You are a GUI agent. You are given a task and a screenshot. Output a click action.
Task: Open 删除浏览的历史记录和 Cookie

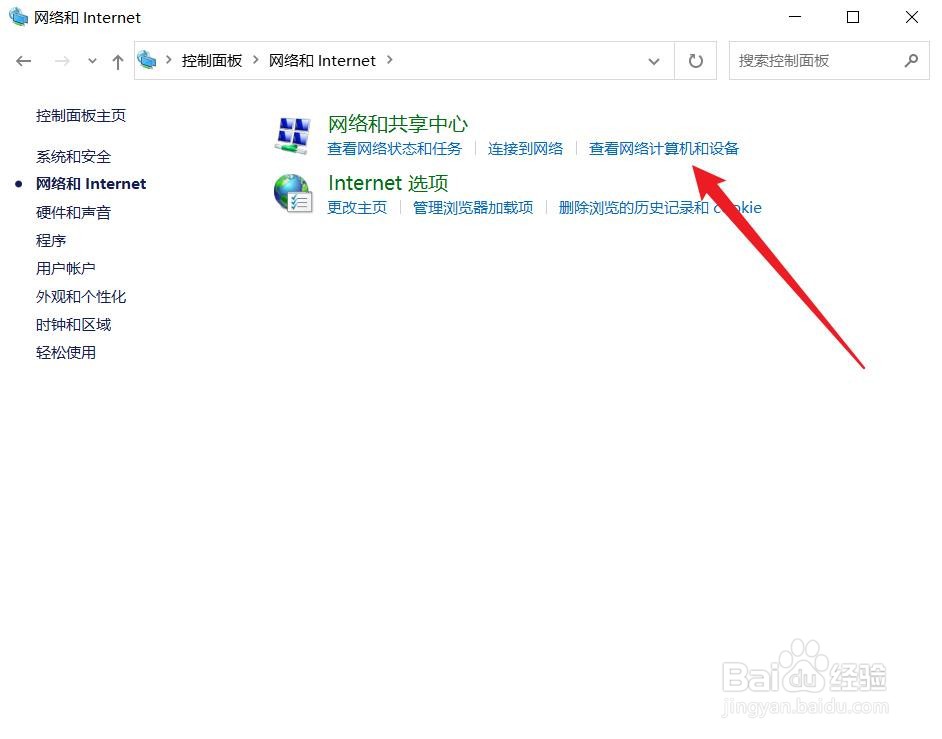[x=659, y=208]
